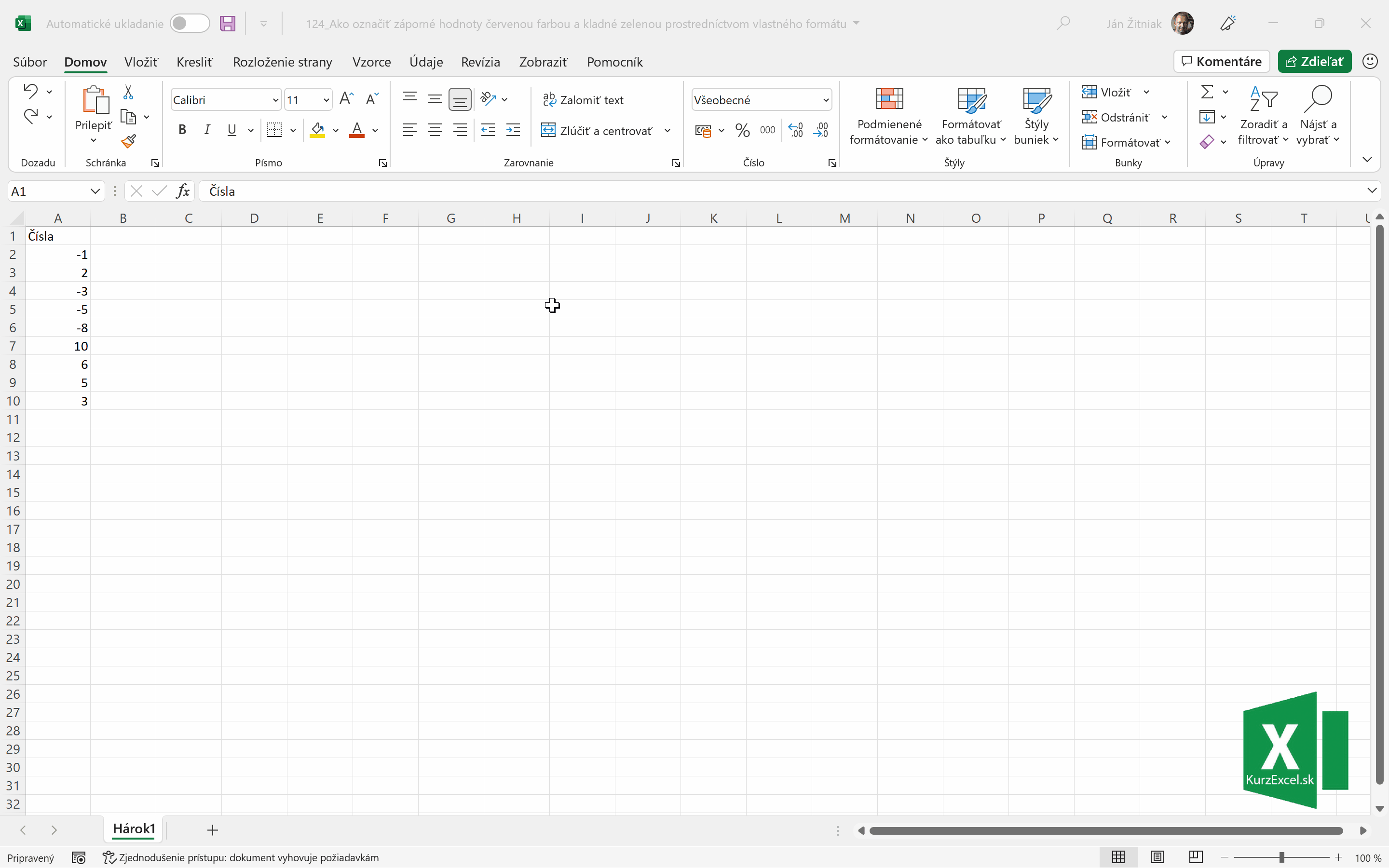Click the Save icon in title bar

(228, 24)
